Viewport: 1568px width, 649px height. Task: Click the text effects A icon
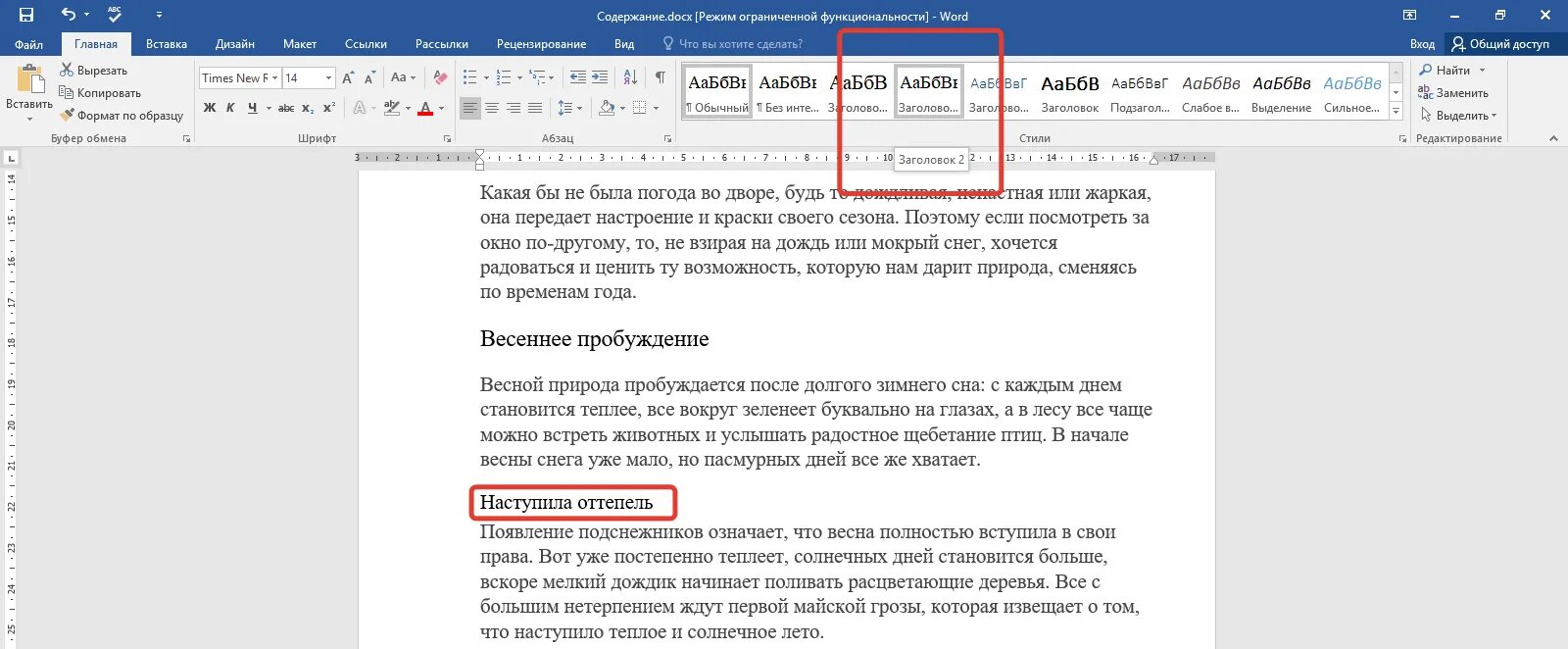[360, 108]
